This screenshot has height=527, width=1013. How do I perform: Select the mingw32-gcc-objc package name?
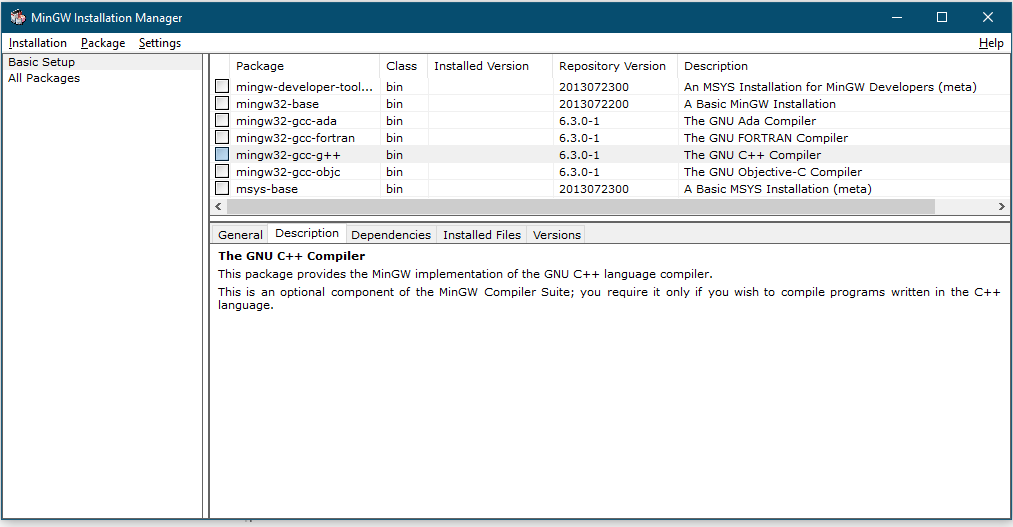point(288,172)
